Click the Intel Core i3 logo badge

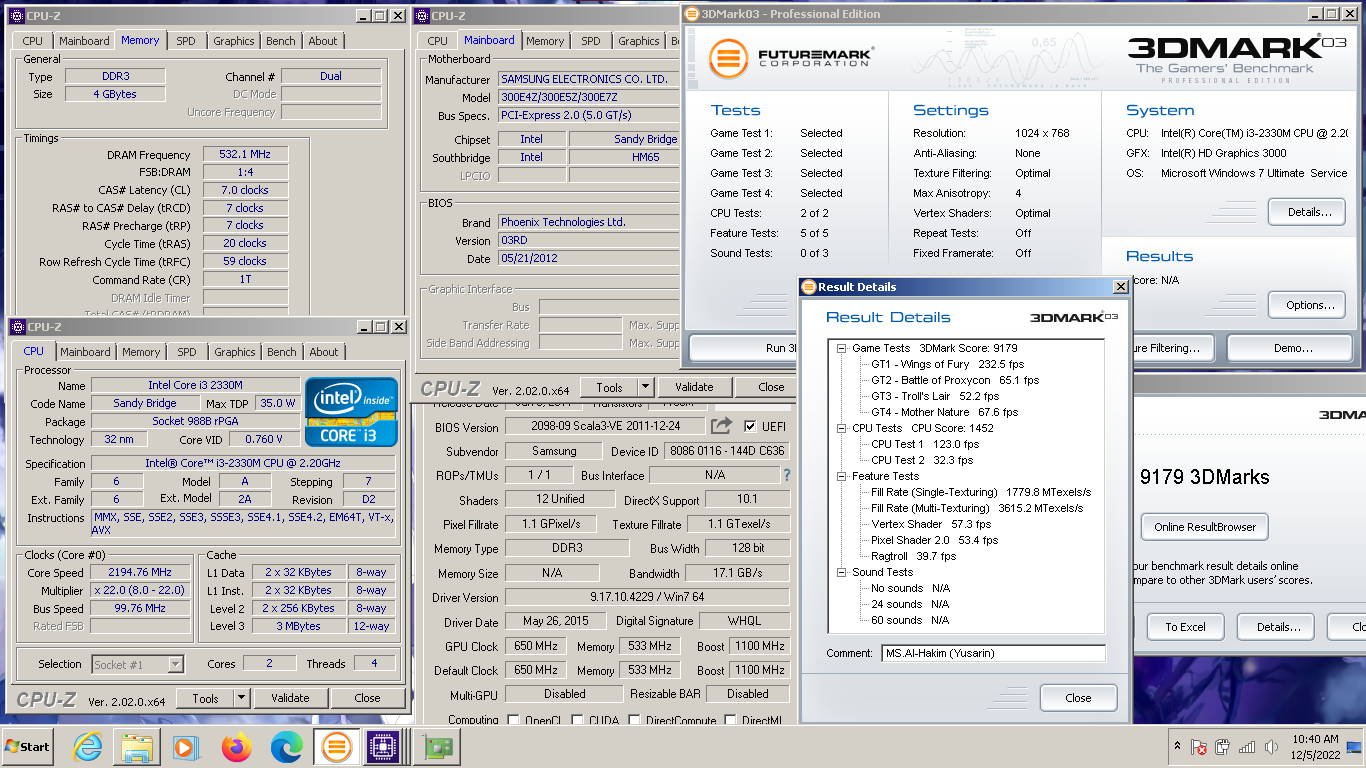click(352, 412)
